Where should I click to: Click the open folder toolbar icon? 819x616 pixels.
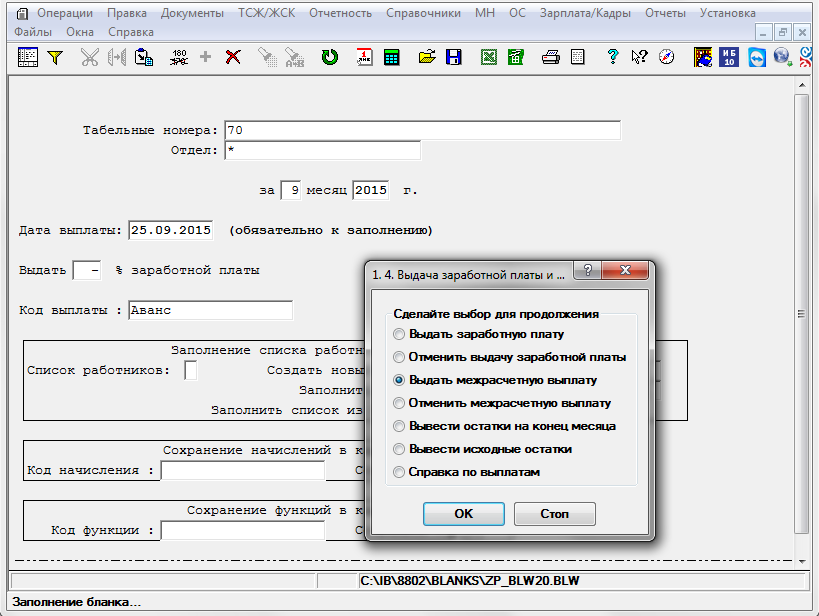point(427,57)
